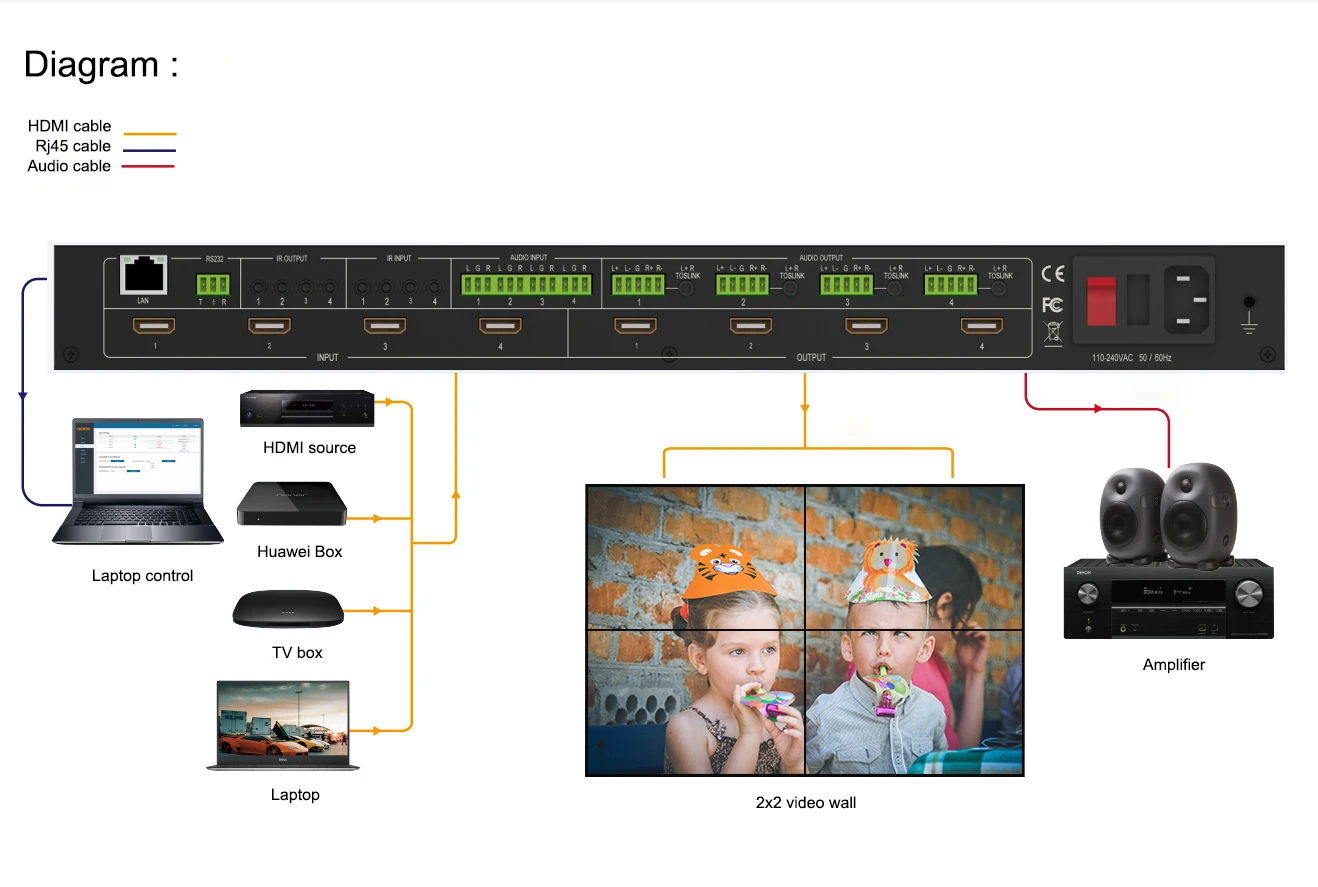Click the AC power inlet socket
The width and height of the screenshot is (1318, 887).
(x=1187, y=301)
